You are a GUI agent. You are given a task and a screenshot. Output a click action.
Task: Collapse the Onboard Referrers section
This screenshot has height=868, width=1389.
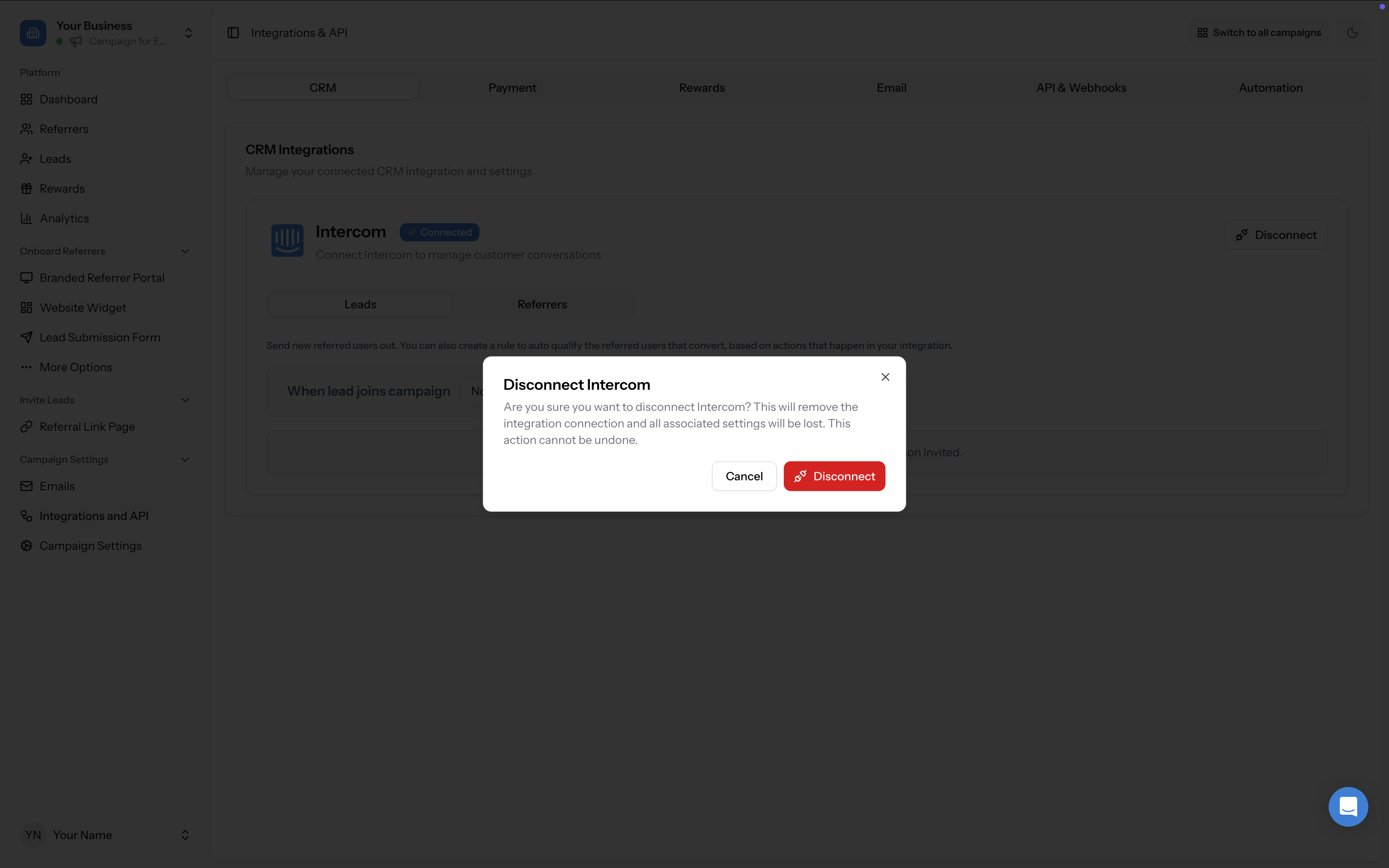184,251
